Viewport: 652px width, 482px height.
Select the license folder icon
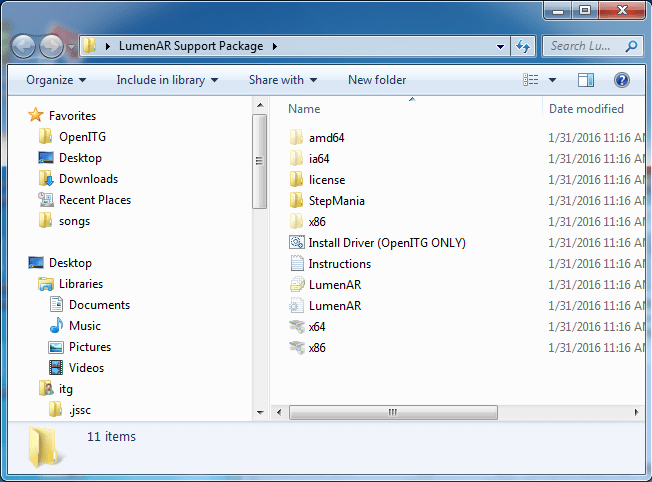(296, 179)
